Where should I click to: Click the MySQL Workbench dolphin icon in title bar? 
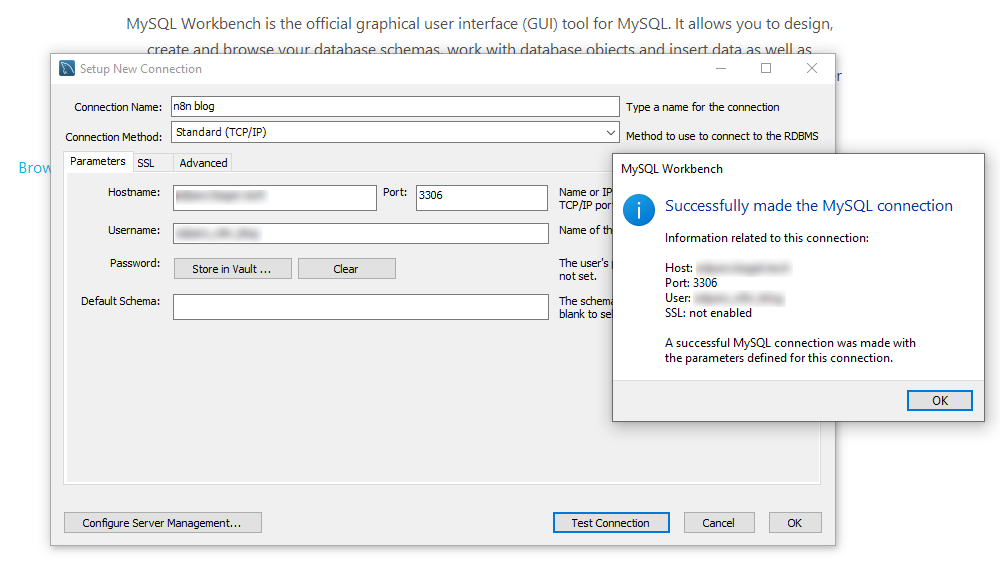point(67,69)
